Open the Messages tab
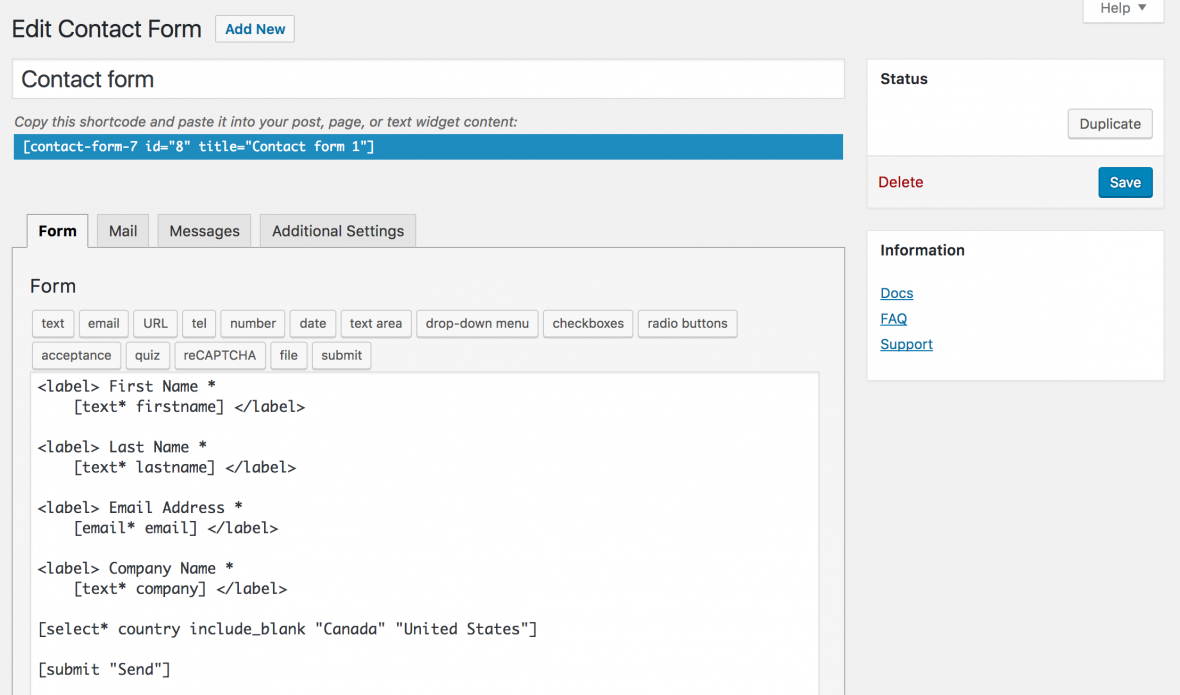This screenshot has height=695, width=1180. 204,231
